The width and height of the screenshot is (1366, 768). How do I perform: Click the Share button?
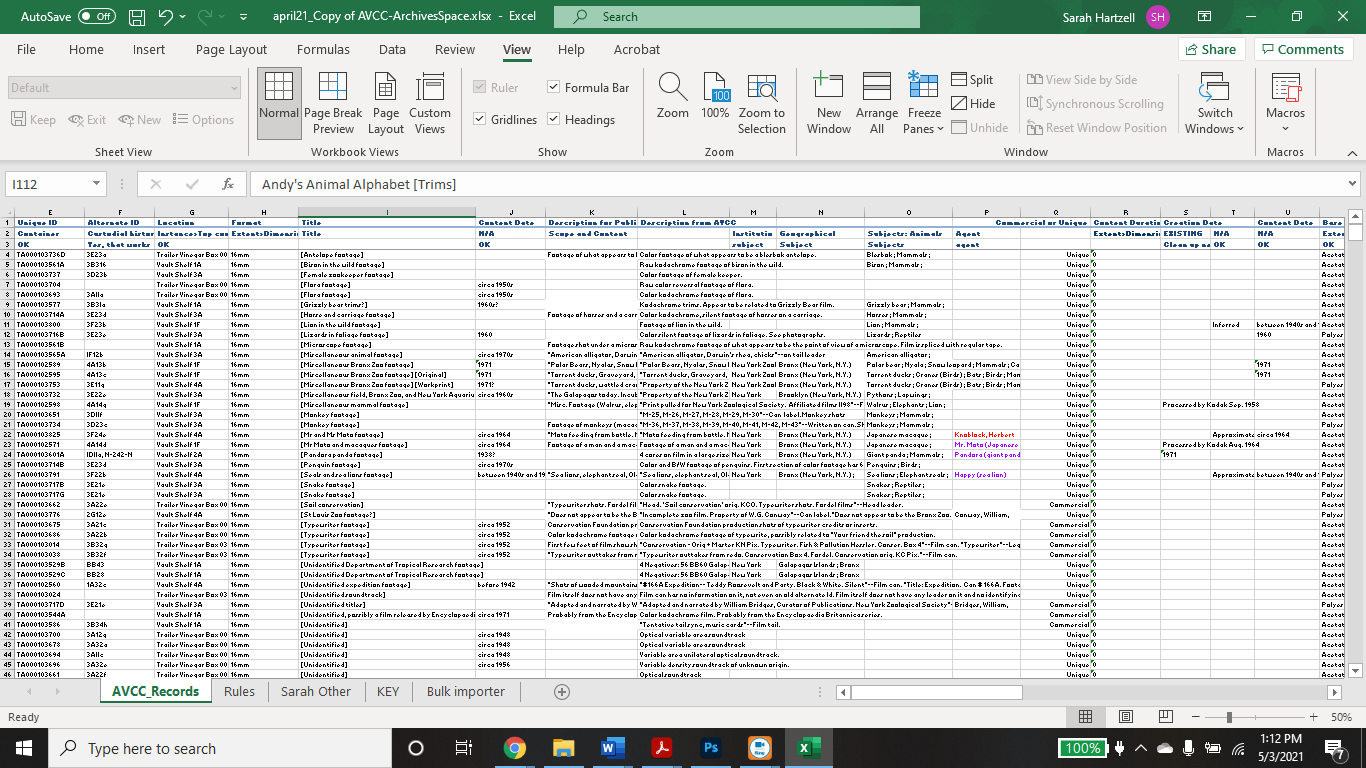1210,49
